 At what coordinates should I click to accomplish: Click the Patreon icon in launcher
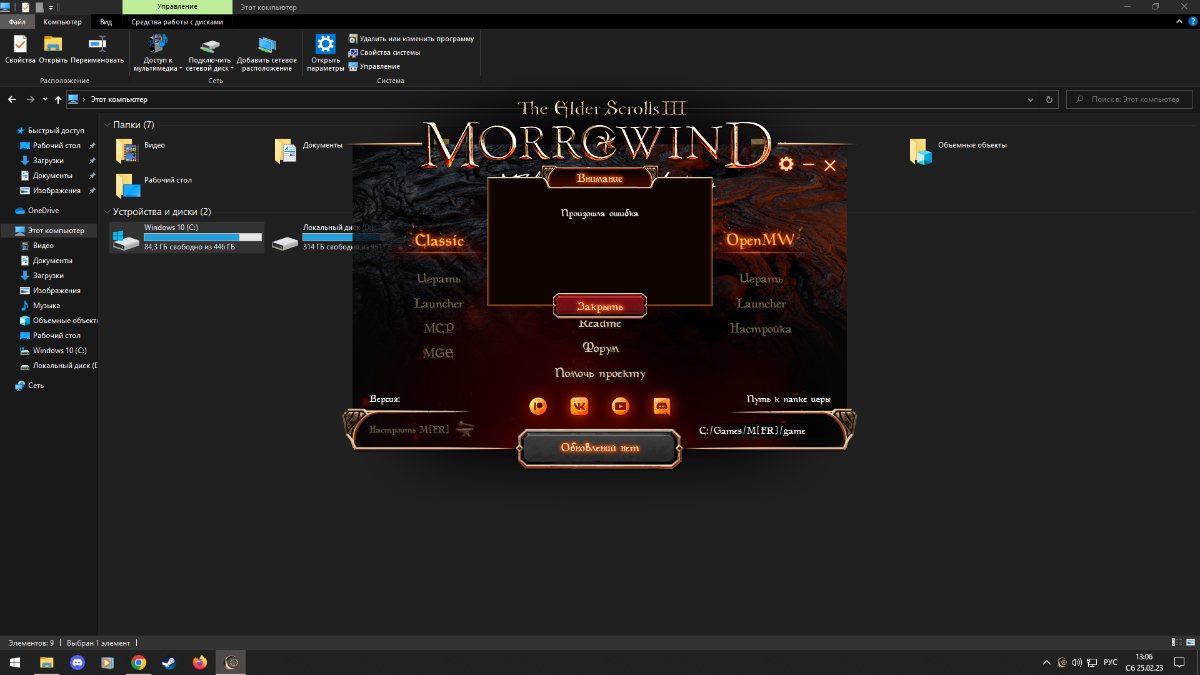point(539,406)
